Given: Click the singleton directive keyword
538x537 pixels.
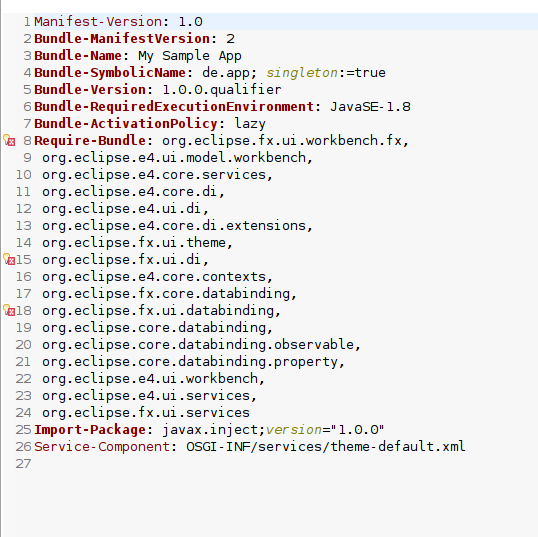Looking at the screenshot, I should pyautogui.click(x=302, y=73).
